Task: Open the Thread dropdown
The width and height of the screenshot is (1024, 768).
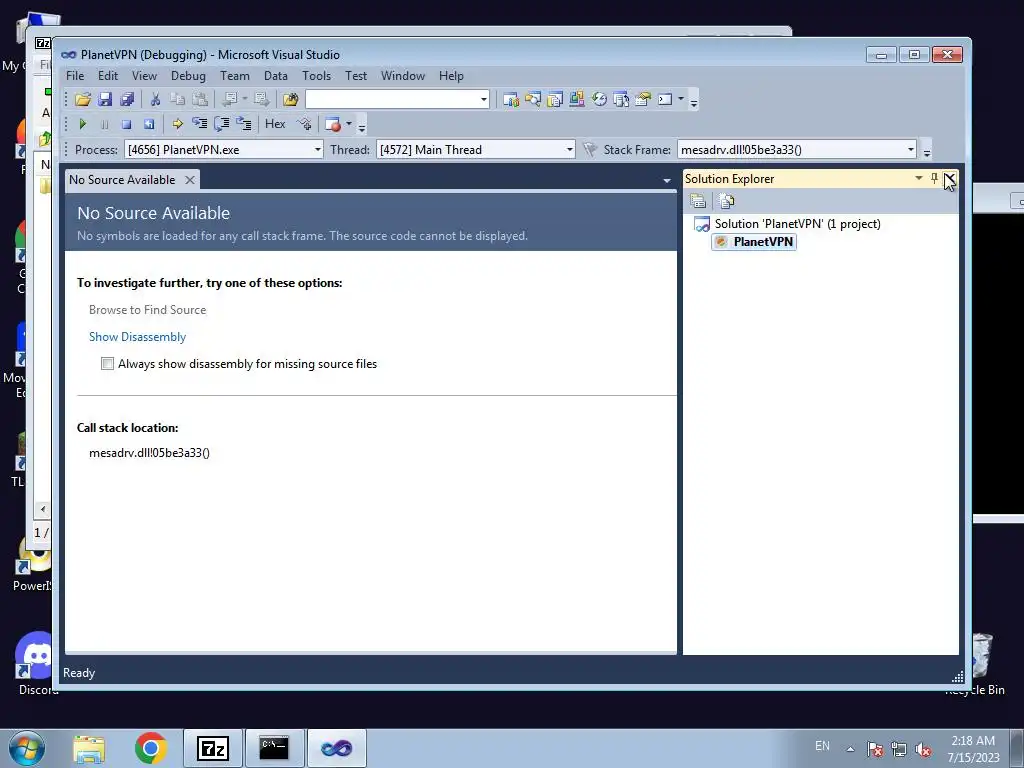Action: point(569,150)
